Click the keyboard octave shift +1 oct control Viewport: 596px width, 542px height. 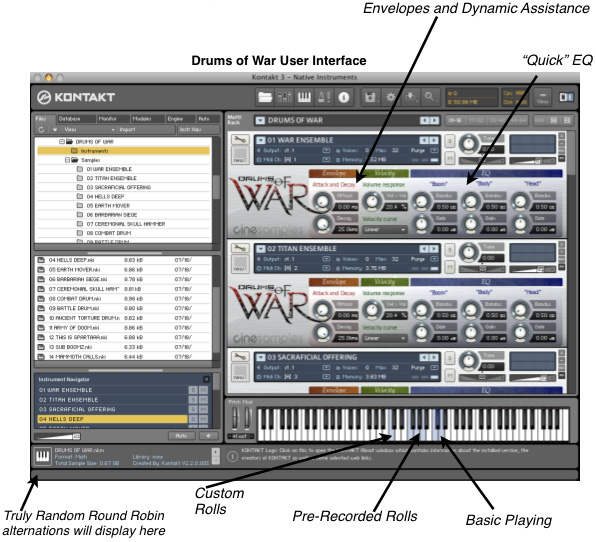click(x=241, y=436)
